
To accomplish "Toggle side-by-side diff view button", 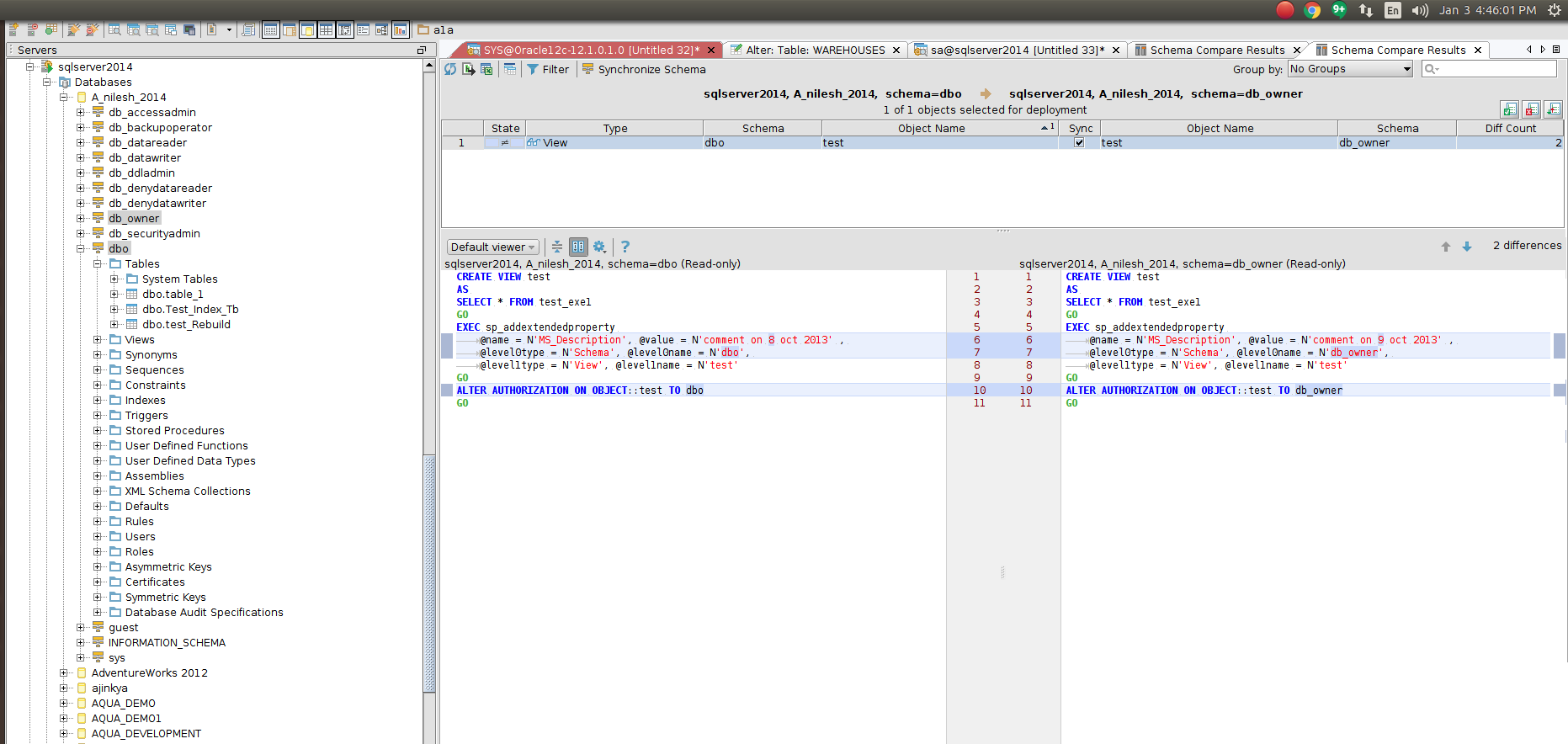I will [578, 247].
